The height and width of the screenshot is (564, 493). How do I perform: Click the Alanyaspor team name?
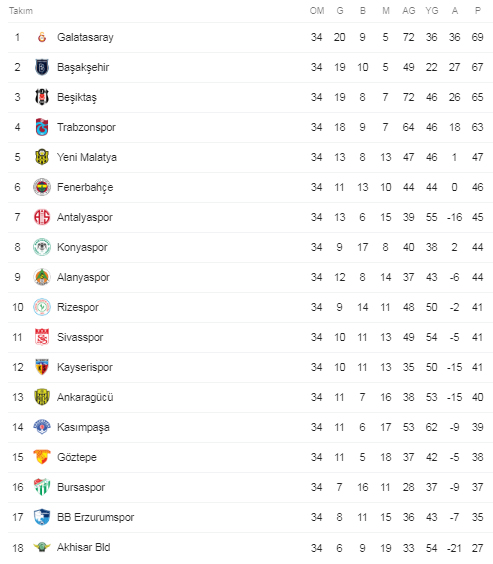[x=83, y=277]
